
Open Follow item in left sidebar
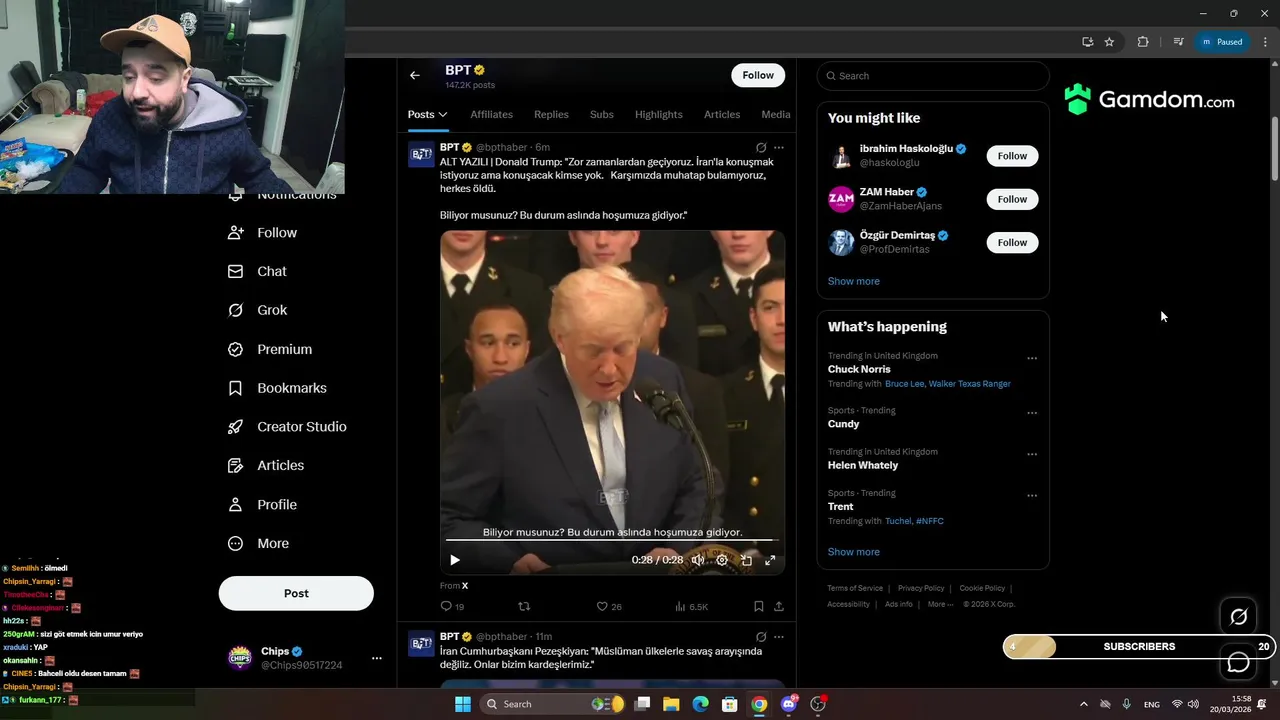pyautogui.click(x=263, y=232)
